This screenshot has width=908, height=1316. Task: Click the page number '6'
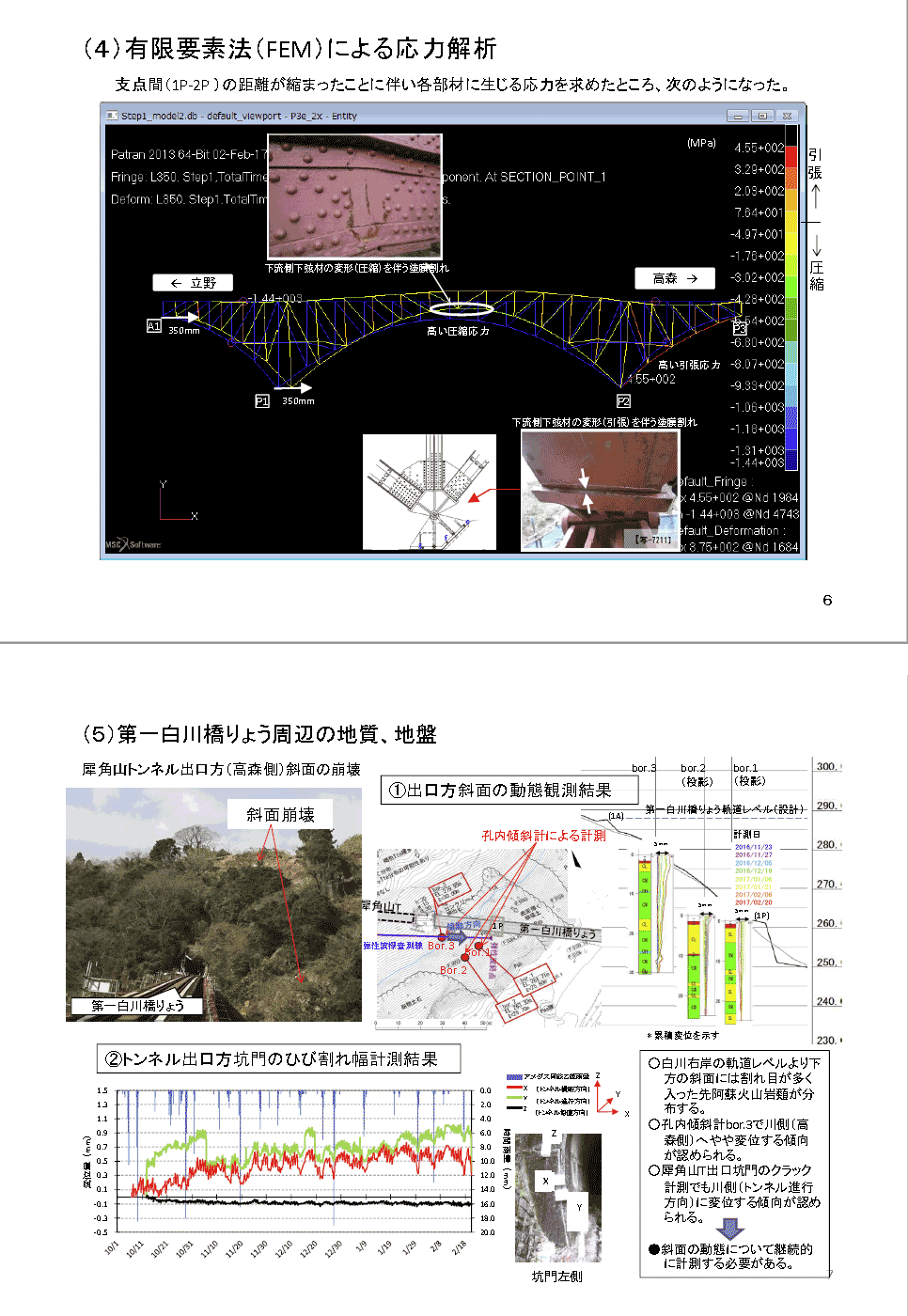tap(827, 600)
